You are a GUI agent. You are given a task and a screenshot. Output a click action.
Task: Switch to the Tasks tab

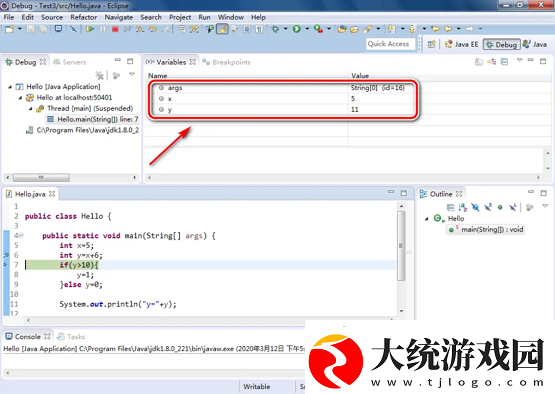71,337
